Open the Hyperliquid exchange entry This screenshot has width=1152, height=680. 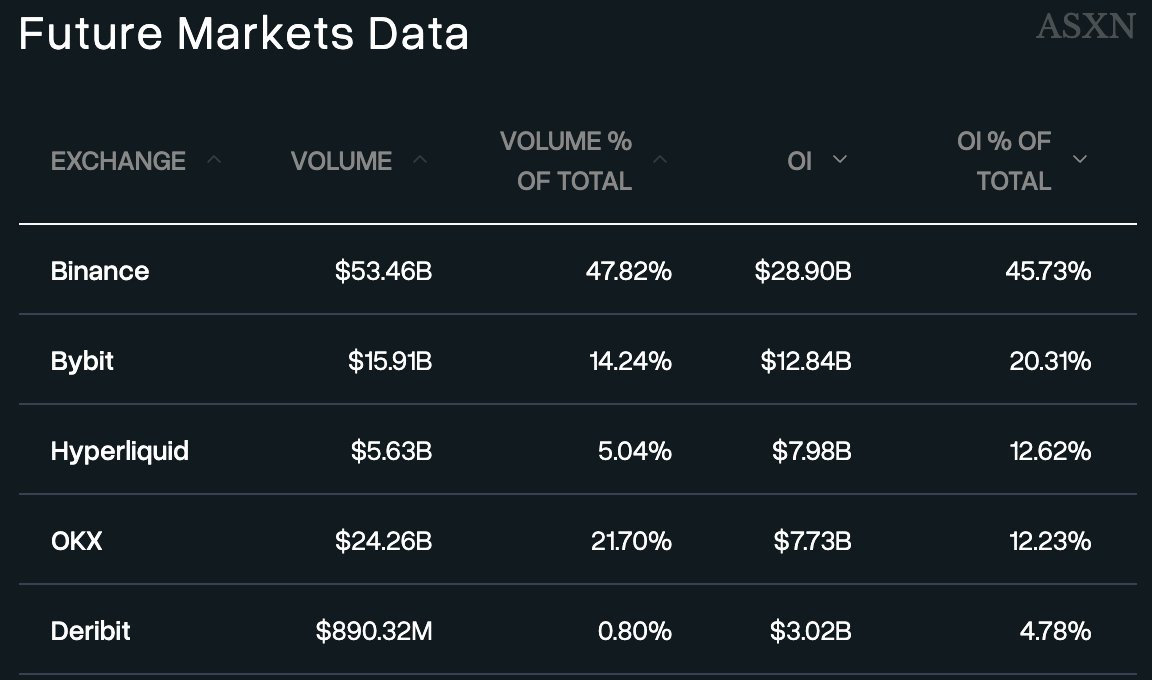(119, 451)
